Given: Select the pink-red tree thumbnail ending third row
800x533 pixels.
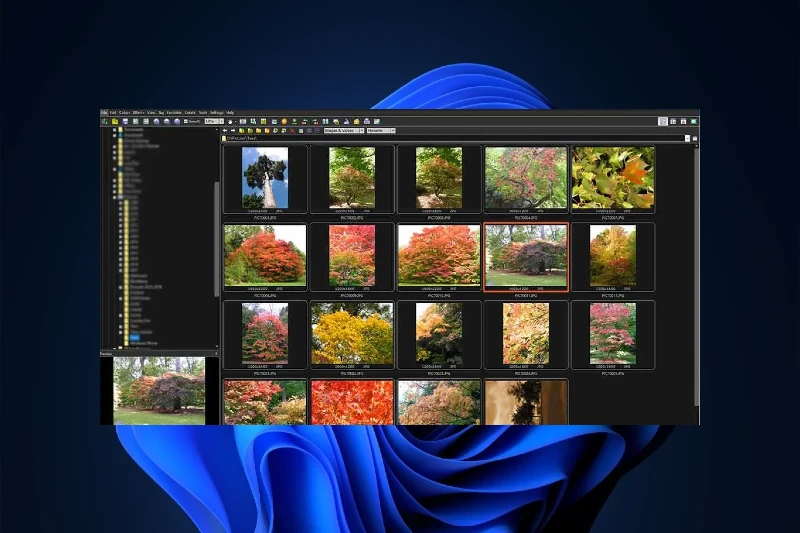Looking at the screenshot, I should point(613,334).
